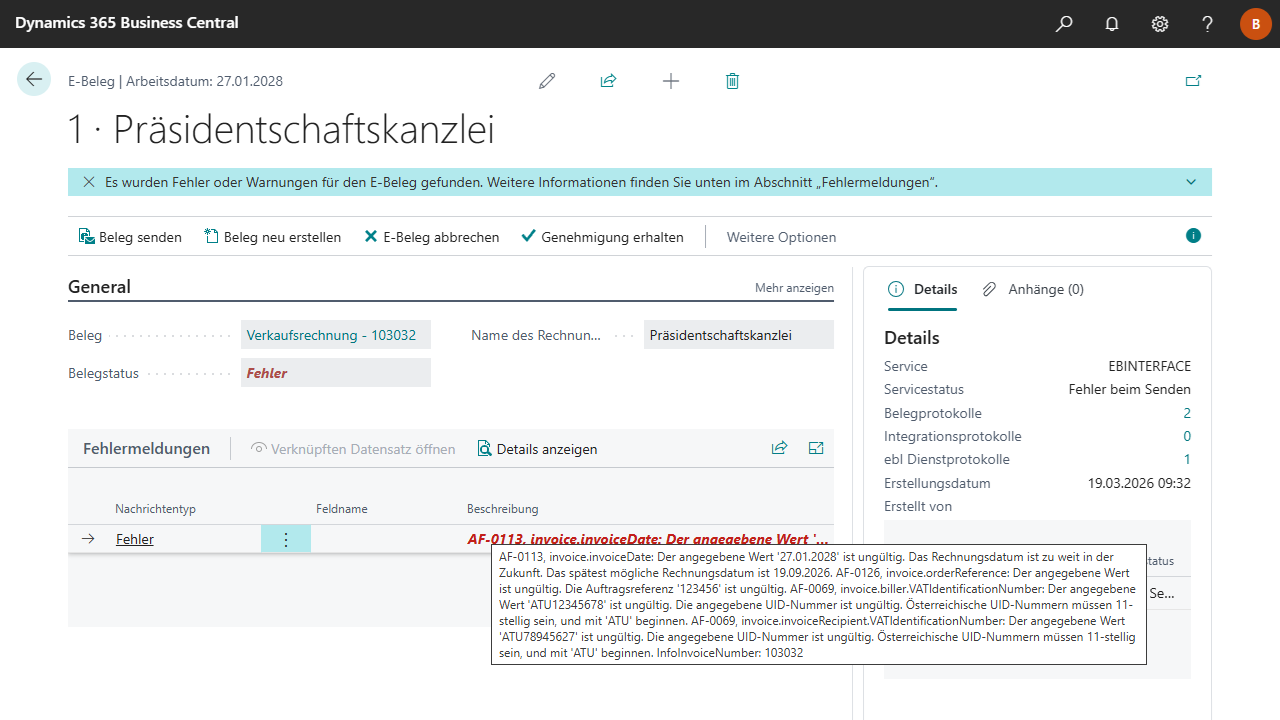Open the row options three-dot menu
The width and height of the screenshot is (1280, 720).
[x=286, y=539]
